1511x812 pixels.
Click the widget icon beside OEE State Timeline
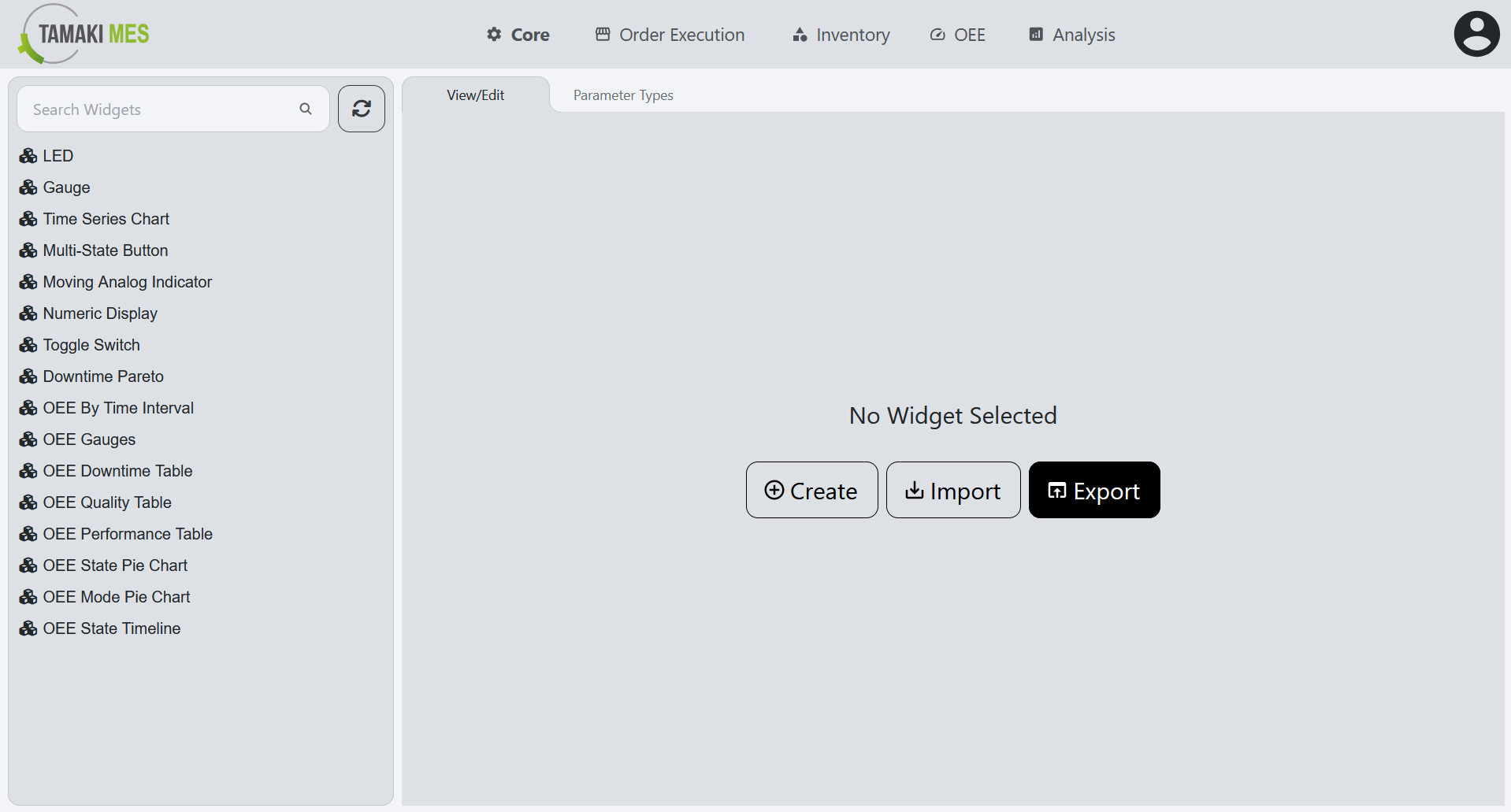pyautogui.click(x=28, y=628)
